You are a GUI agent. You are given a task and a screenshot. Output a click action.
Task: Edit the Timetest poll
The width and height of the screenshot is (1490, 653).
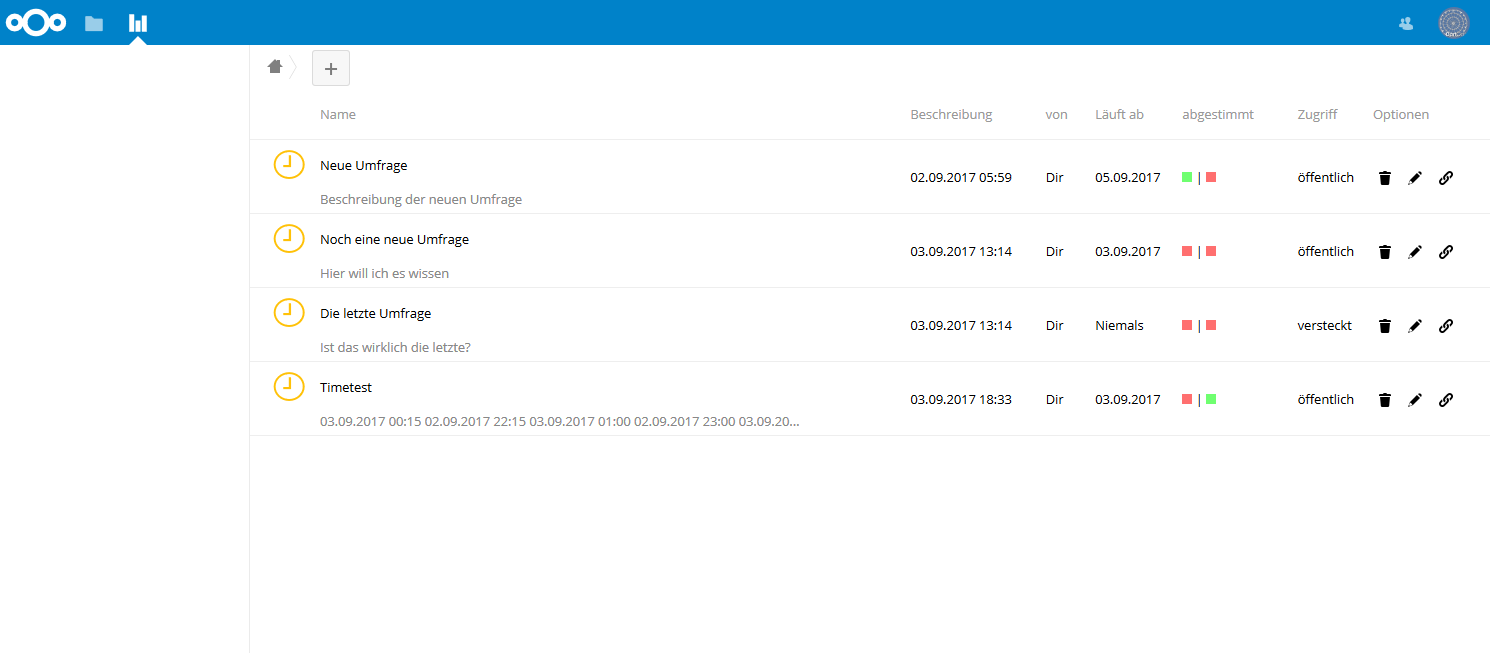click(x=1415, y=400)
